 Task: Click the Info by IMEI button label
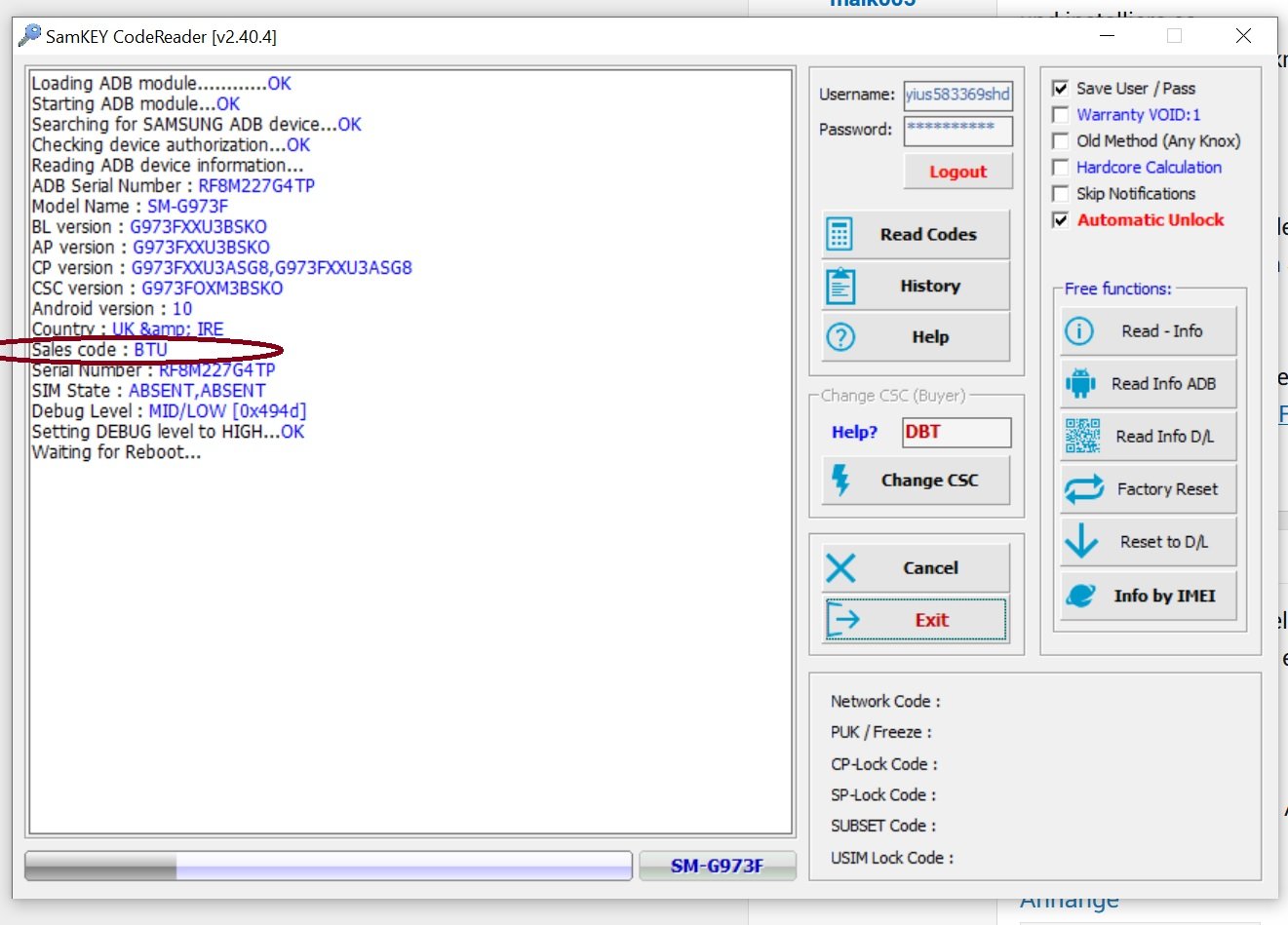(1164, 596)
